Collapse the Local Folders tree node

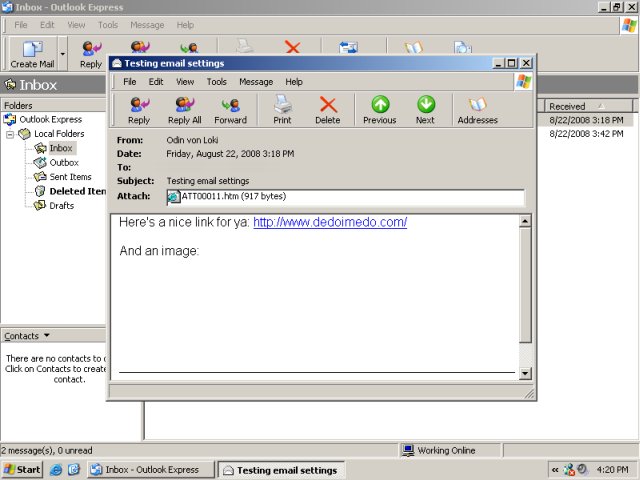[x=10, y=134]
